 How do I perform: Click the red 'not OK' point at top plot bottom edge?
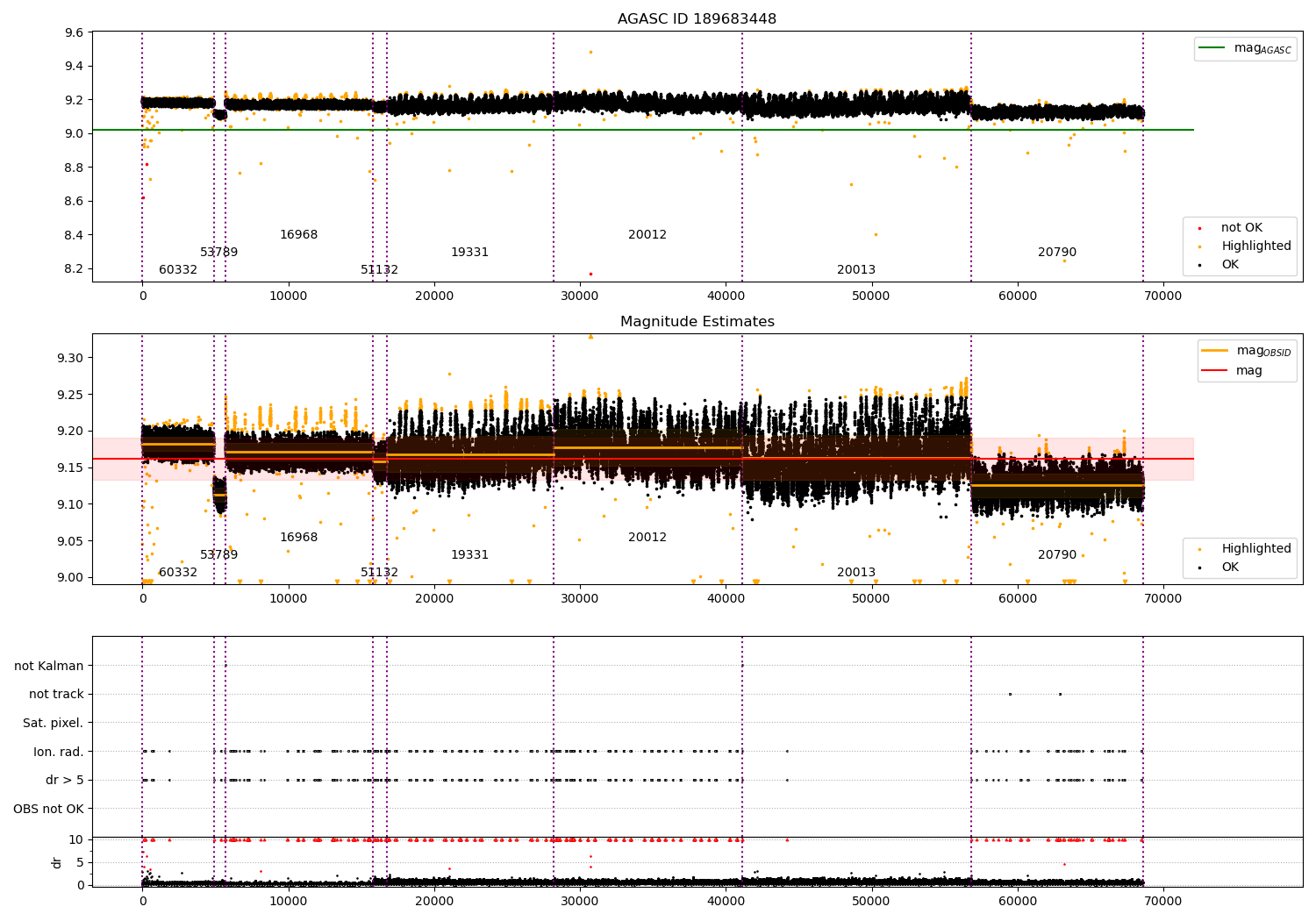click(x=590, y=274)
